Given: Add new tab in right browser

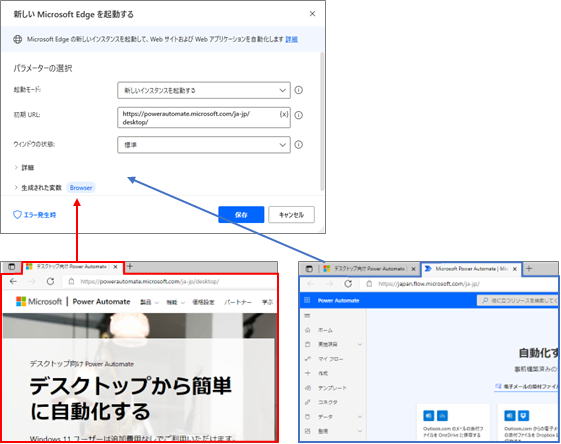Looking at the screenshot, I should pos(529,268).
